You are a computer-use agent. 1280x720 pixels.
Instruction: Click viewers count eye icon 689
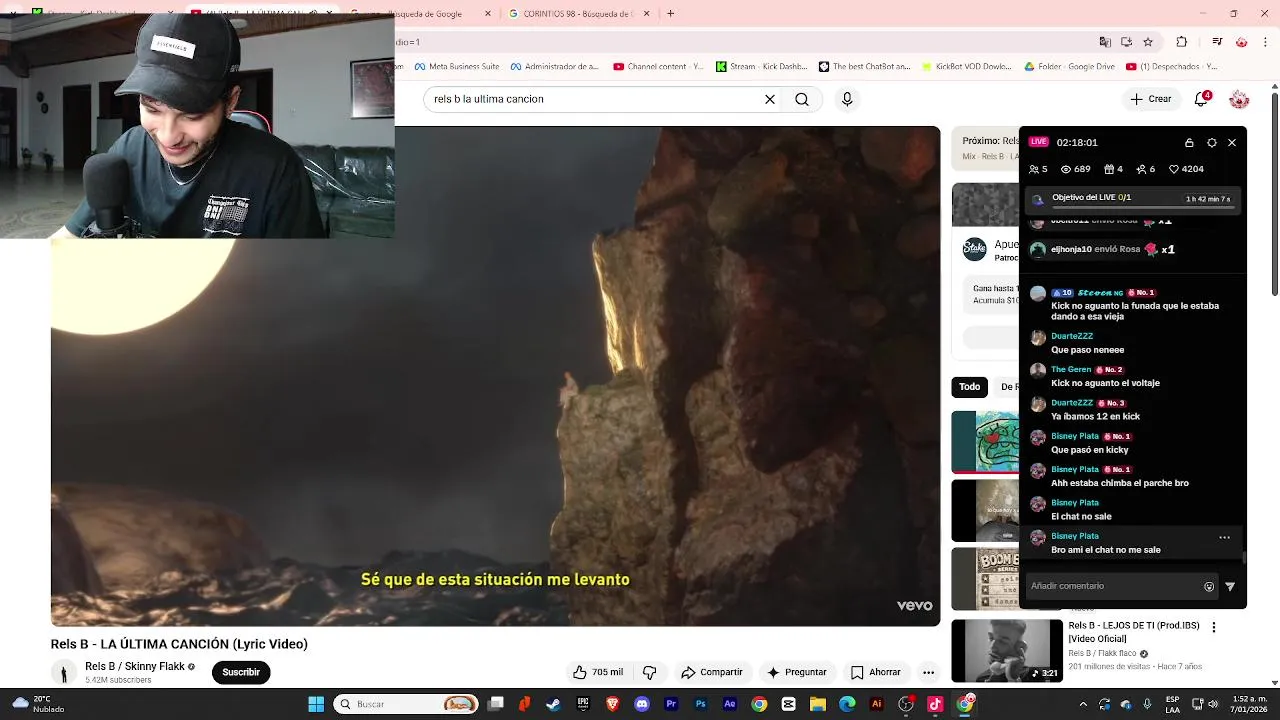tap(1075, 169)
